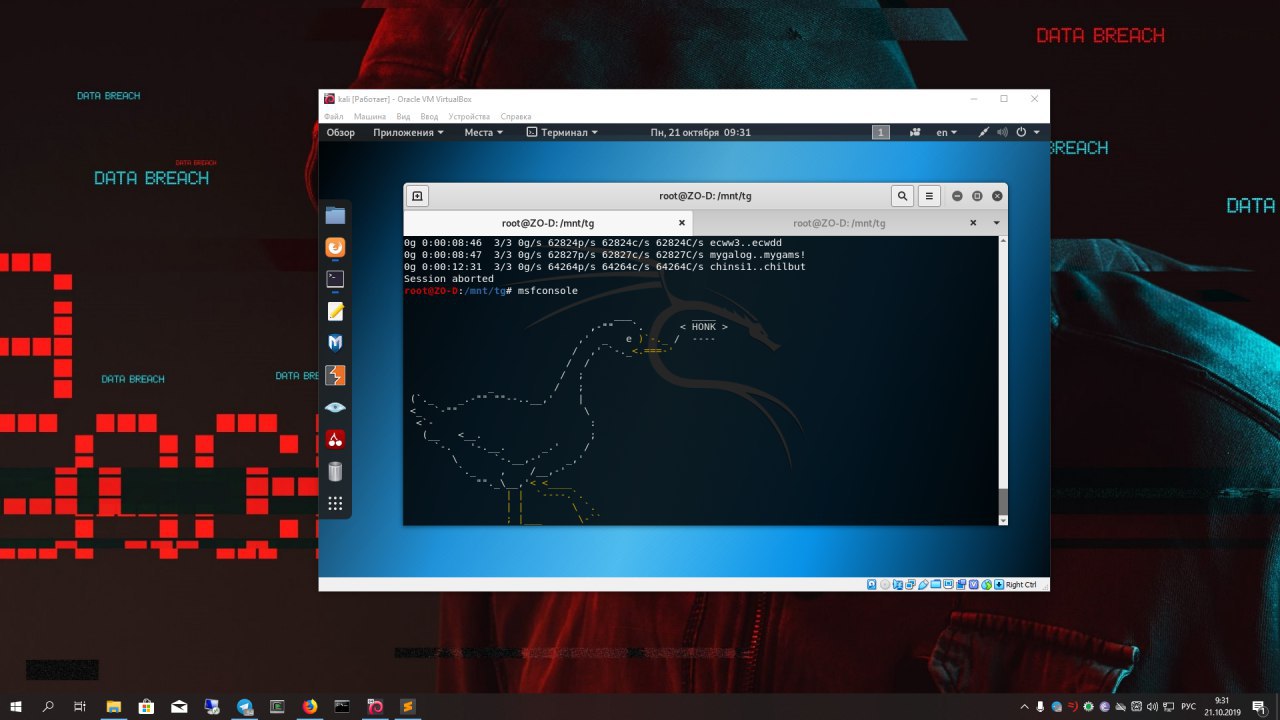The height and width of the screenshot is (720, 1280).
Task: Switch to the second root@ZO-D:/mnt/tg tab
Action: (x=839, y=223)
